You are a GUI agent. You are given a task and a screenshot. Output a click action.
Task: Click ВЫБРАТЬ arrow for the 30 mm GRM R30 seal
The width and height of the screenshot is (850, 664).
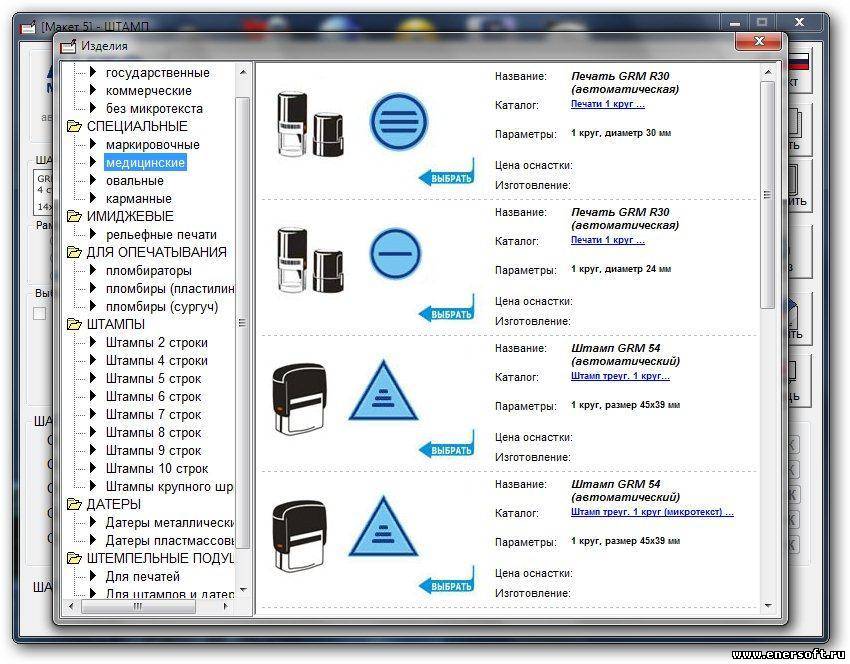tap(446, 178)
